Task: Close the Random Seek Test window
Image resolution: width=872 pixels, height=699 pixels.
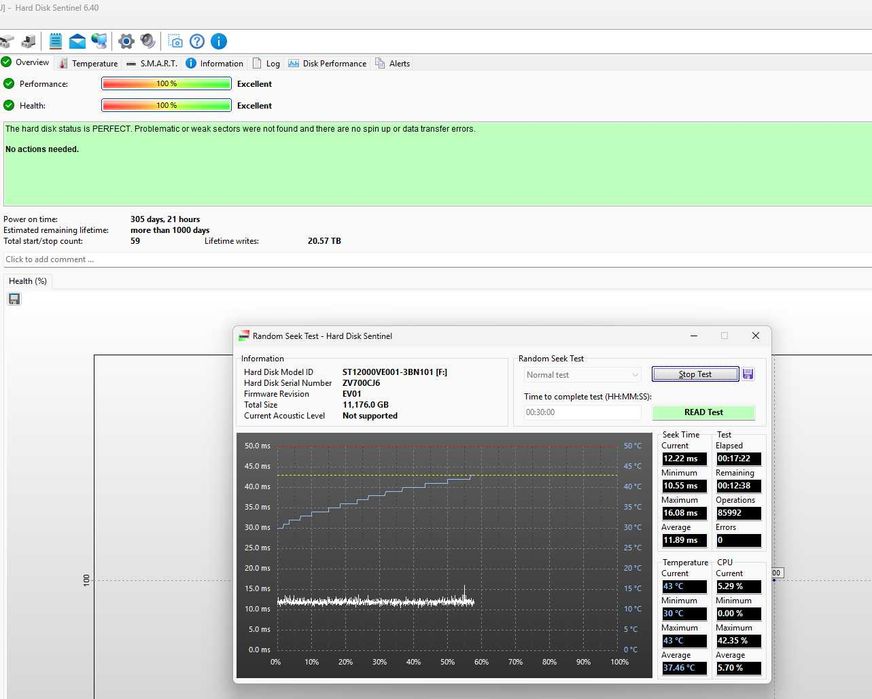Action: [755, 336]
